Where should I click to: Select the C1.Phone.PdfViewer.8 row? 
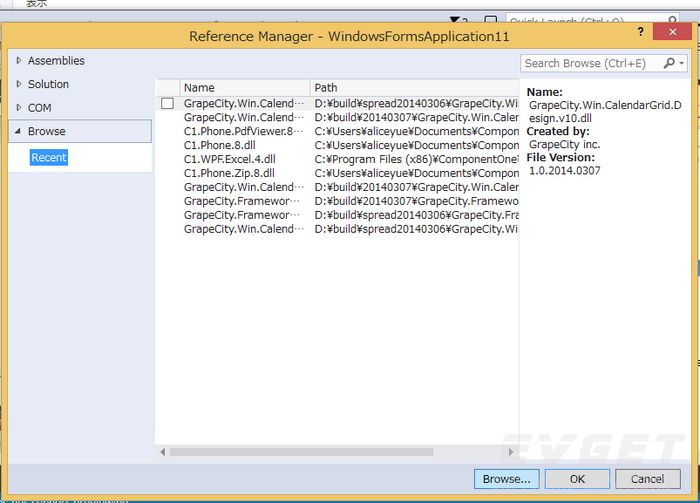click(x=338, y=131)
